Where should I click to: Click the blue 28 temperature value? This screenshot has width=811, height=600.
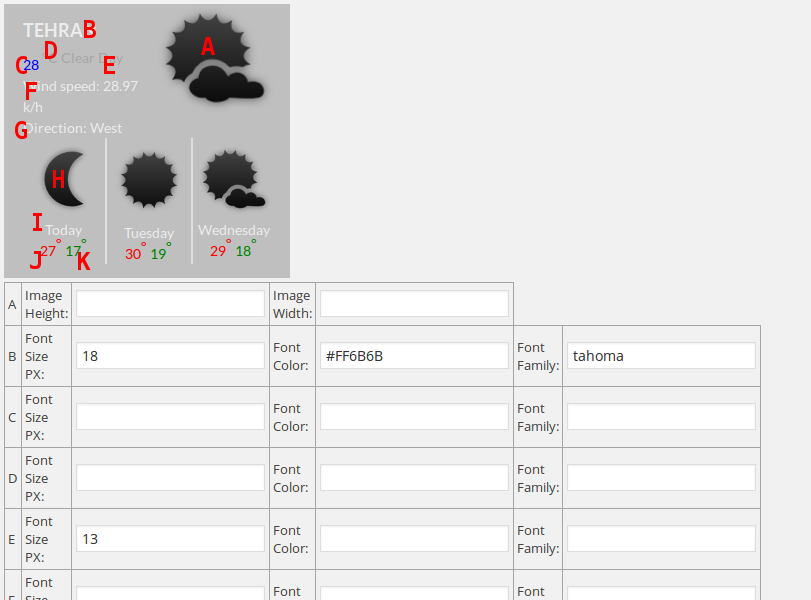click(x=31, y=65)
